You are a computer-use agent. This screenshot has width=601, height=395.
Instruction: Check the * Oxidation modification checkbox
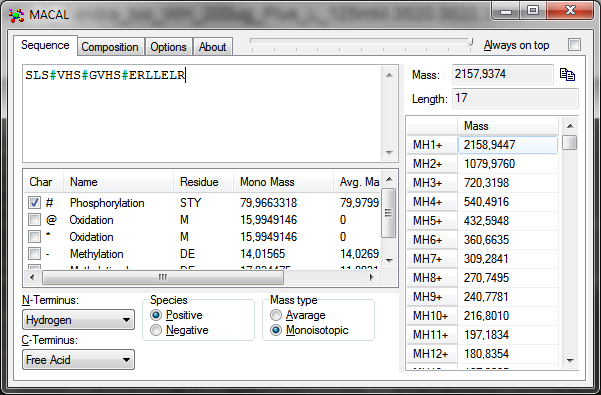tap(34, 237)
